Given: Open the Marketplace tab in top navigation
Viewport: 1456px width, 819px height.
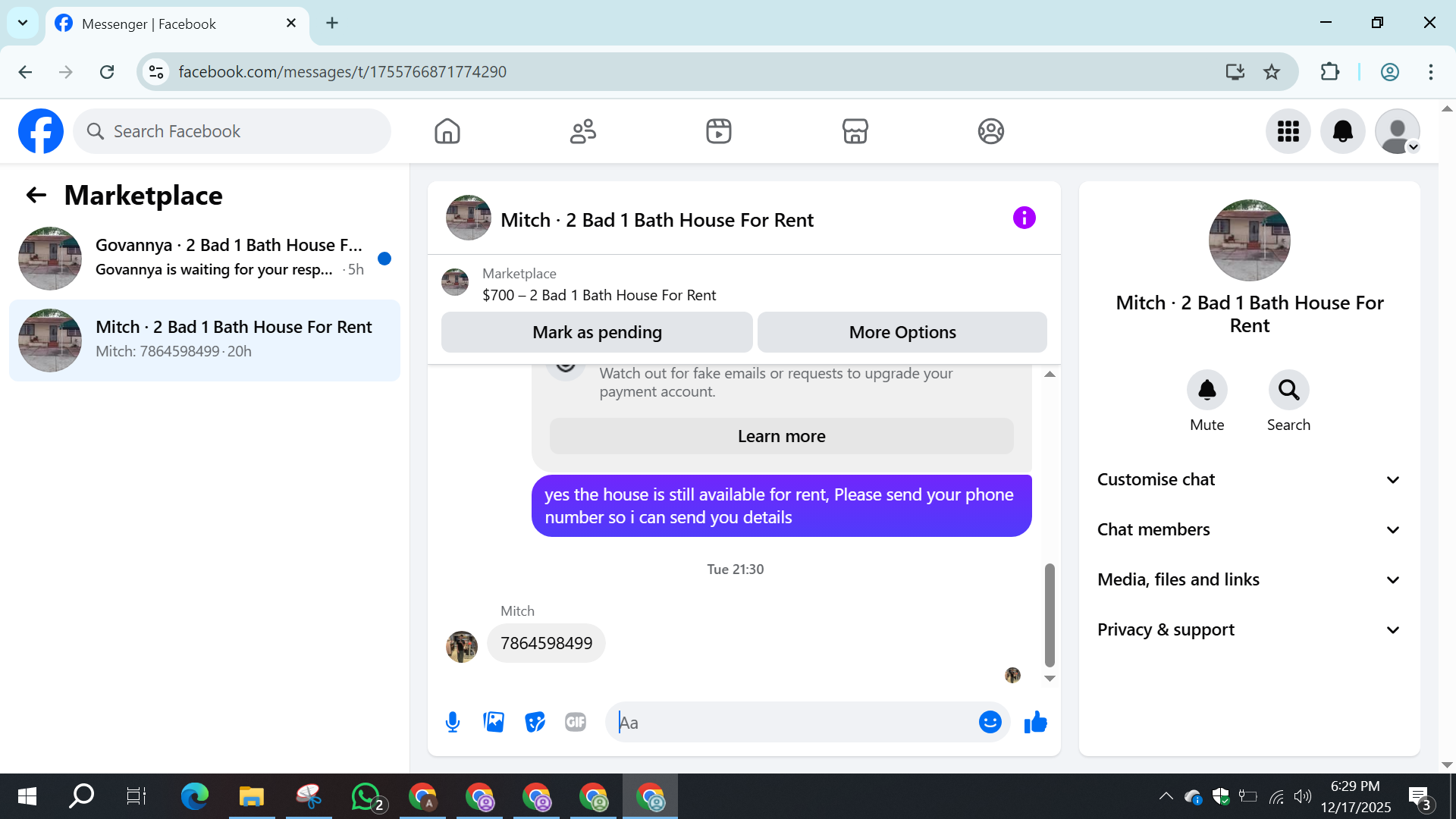Looking at the screenshot, I should point(855,131).
